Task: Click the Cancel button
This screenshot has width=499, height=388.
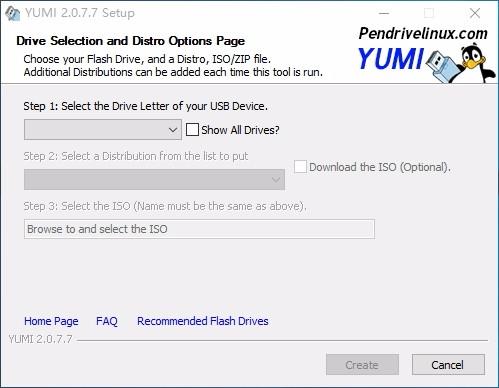Action: (x=448, y=365)
